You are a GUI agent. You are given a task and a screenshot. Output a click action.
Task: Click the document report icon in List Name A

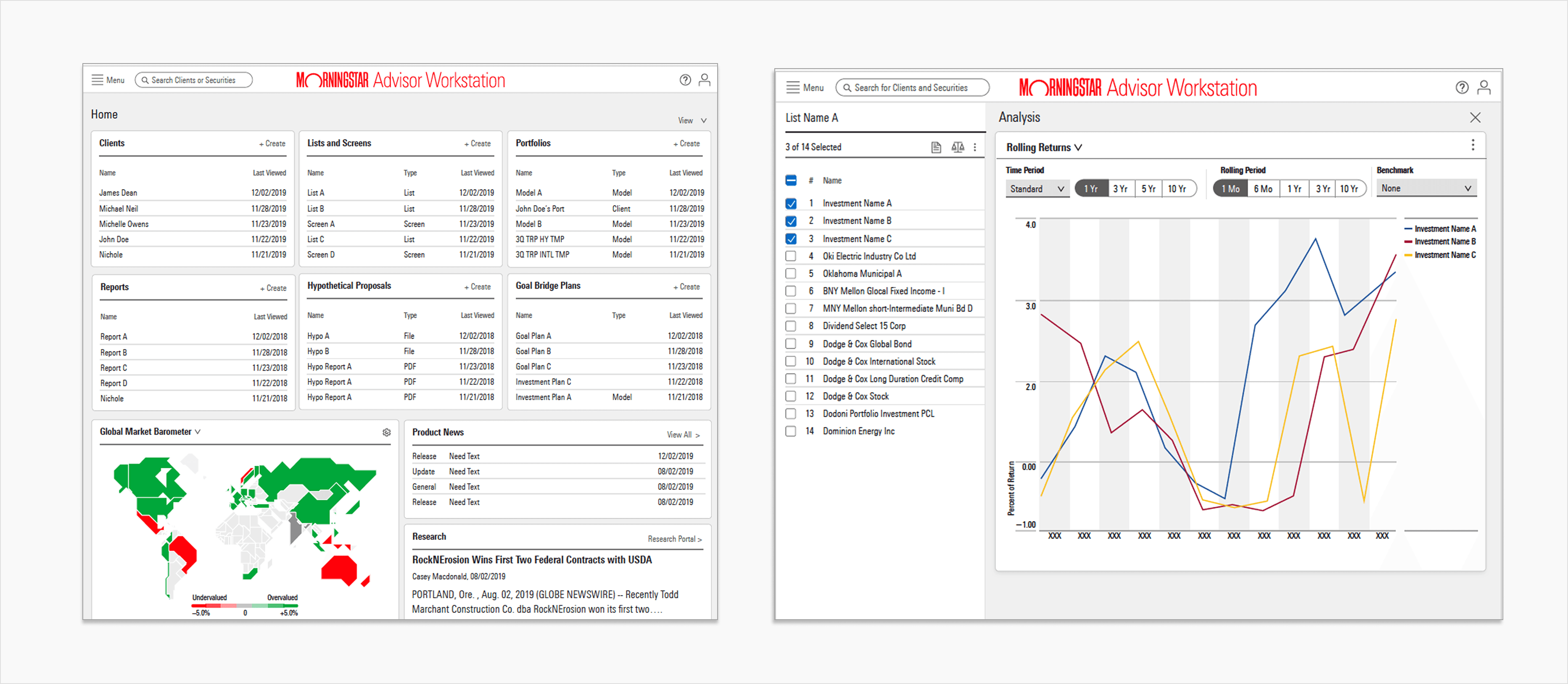(x=936, y=147)
